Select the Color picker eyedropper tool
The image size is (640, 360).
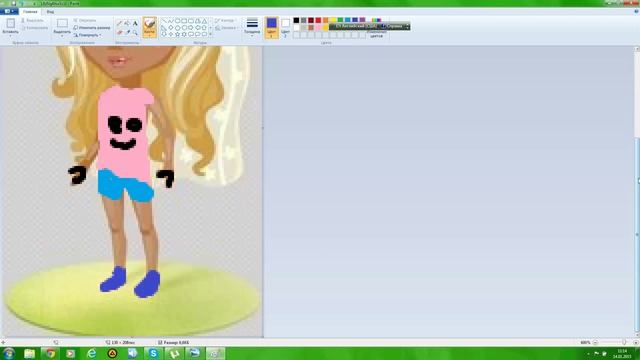click(127, 32)
